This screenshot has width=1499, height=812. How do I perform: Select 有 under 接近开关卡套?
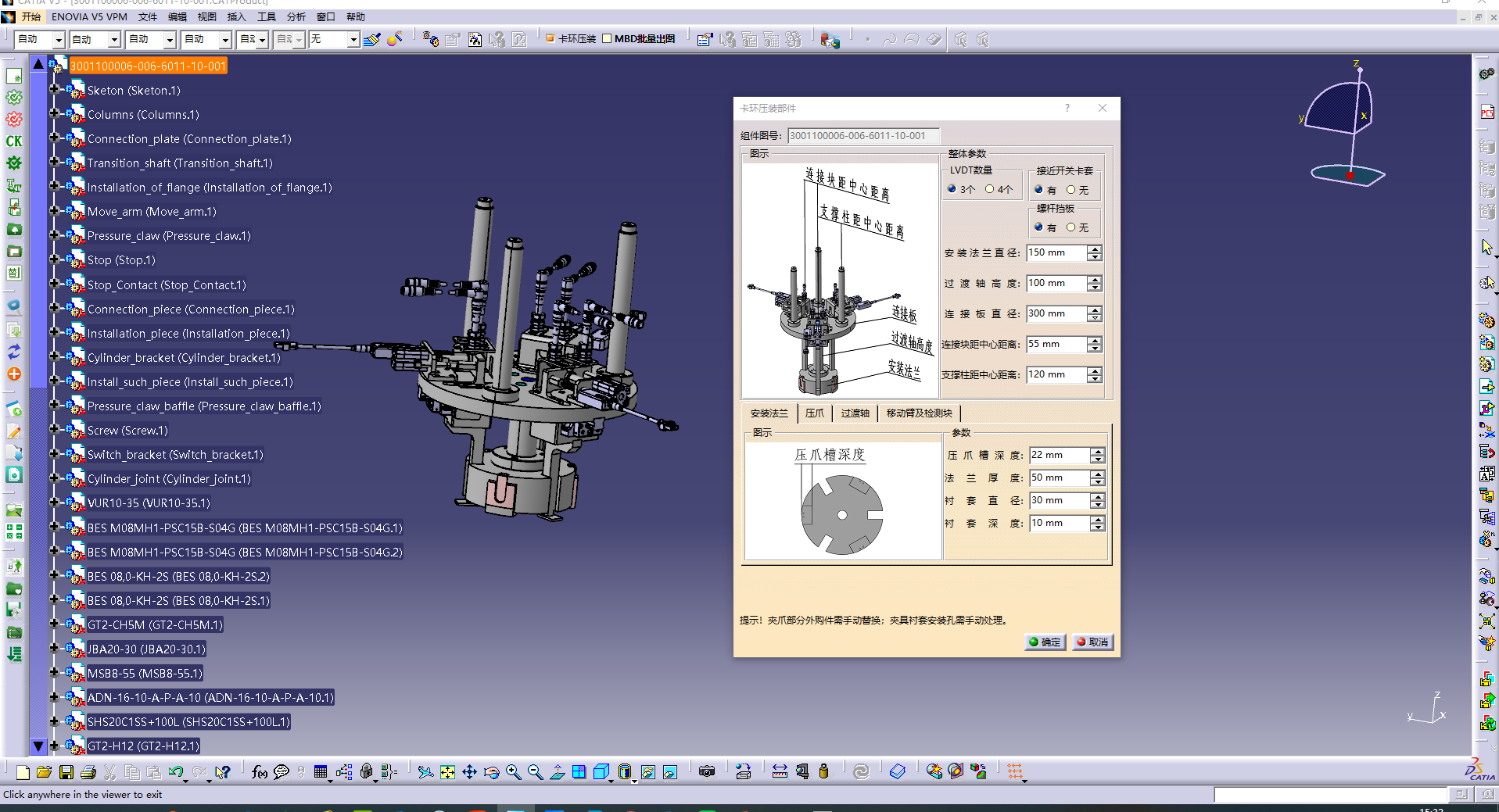pos(1038,190)
